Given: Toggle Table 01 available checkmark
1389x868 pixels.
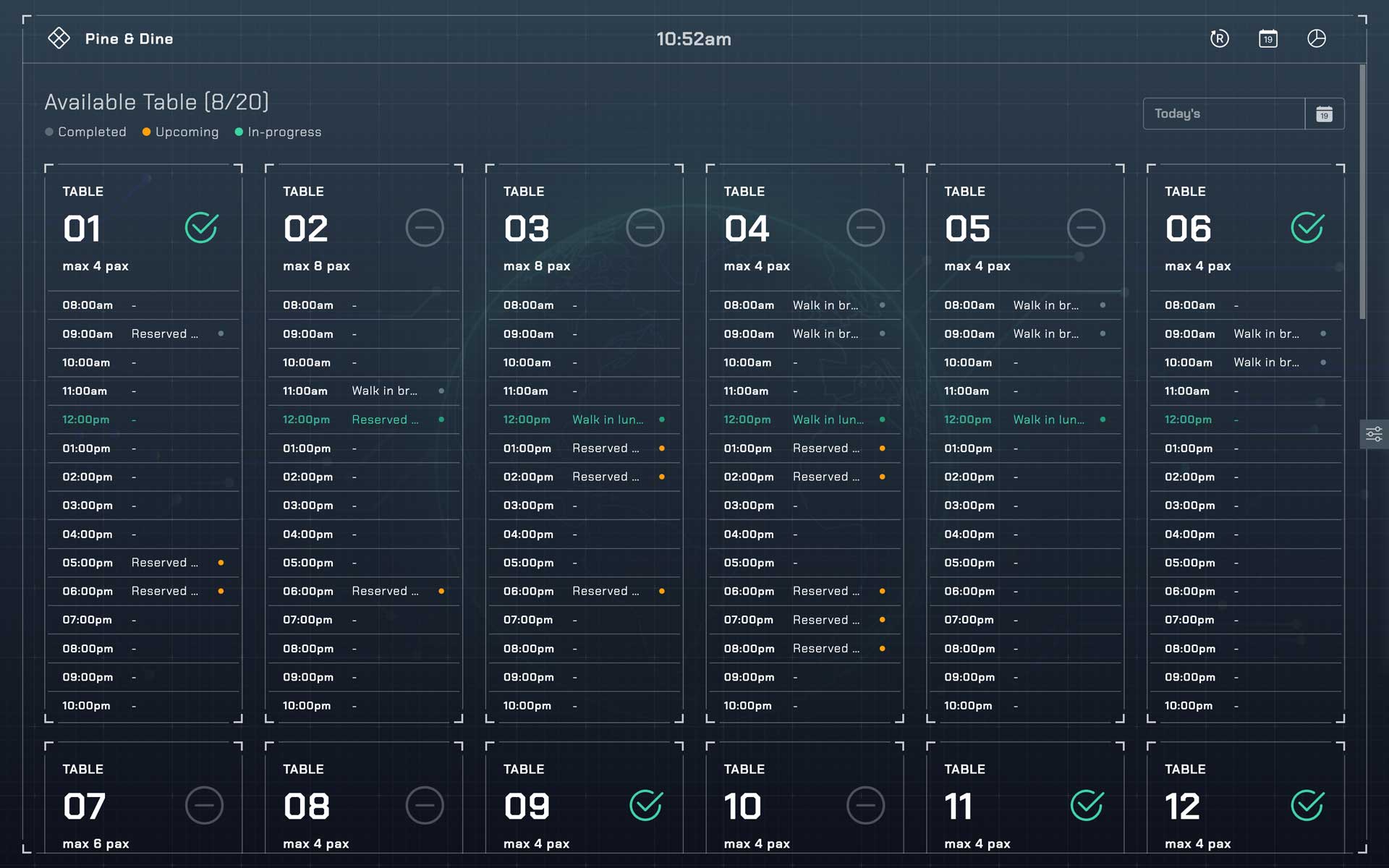Looking at the screenshot, I should coord(201,228).
